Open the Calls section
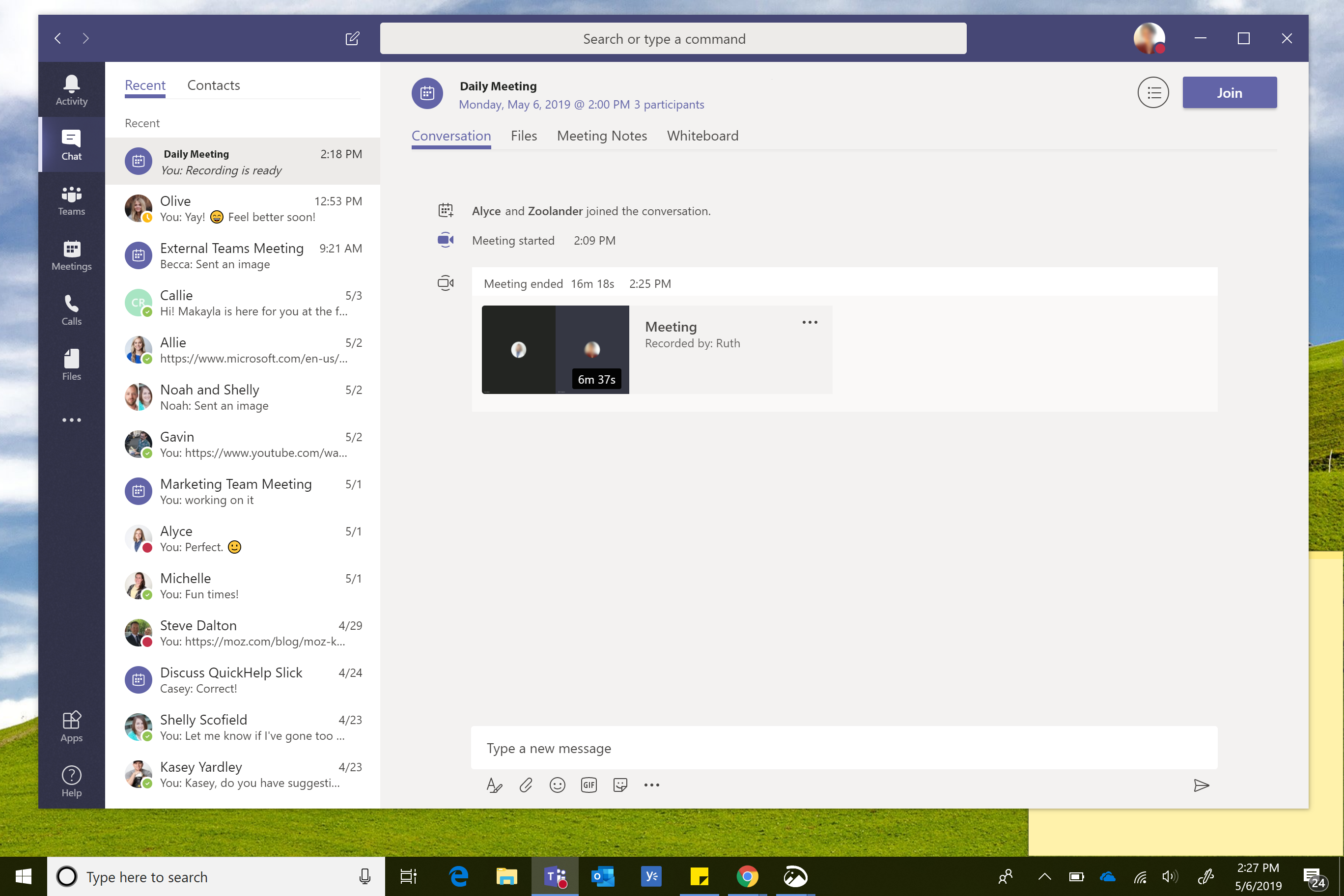The width and height of the screenshot is (1344, 896). (71, 309)
